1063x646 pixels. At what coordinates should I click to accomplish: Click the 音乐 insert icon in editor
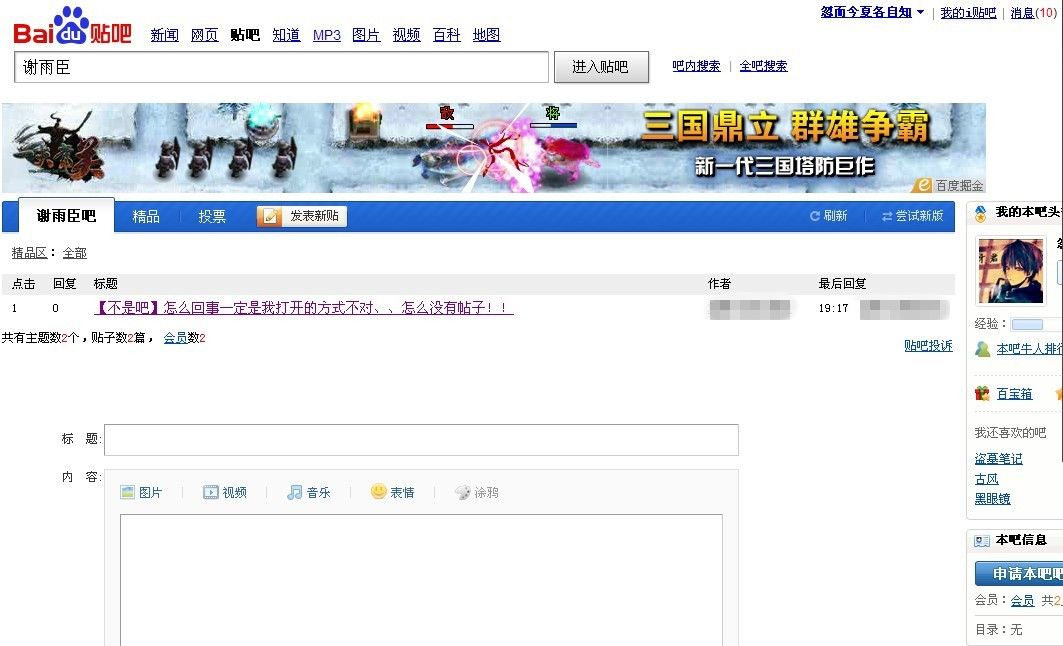[x=294, y=492]
